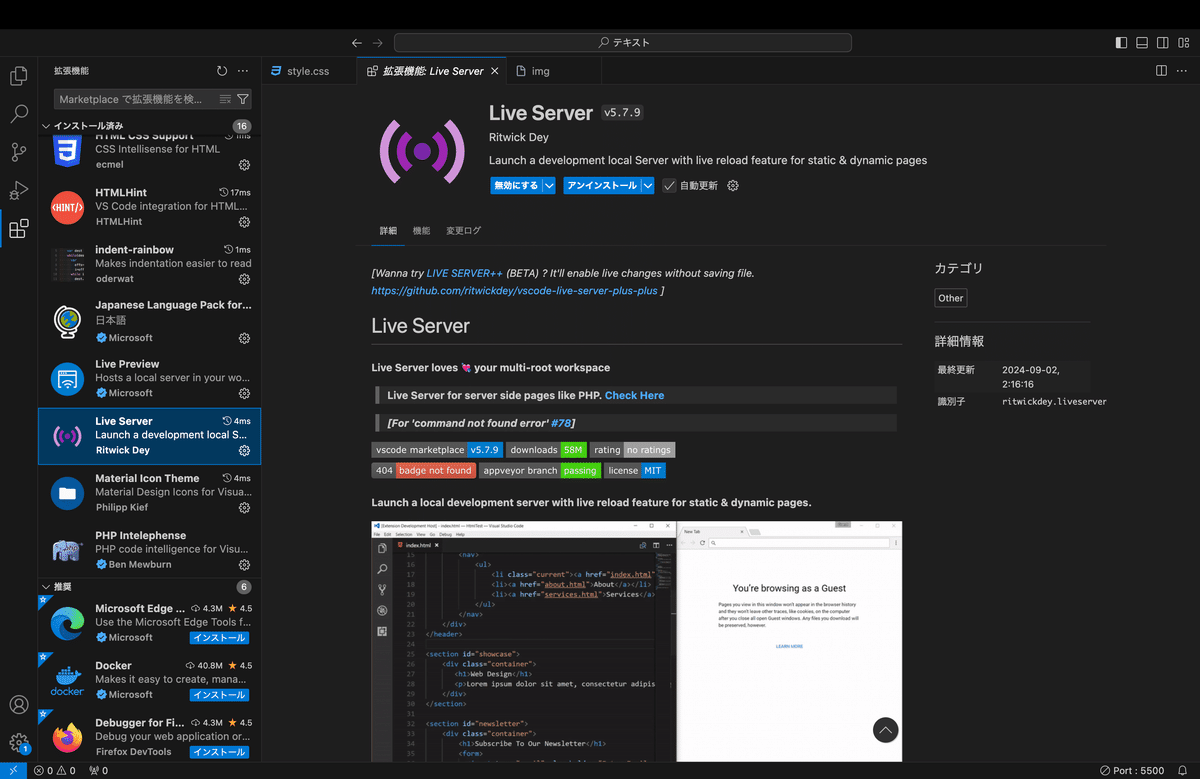The height and width of the screenshot is (779, 1200).
Task: Refresh the extensions list
Action: (x=222, y=71)
